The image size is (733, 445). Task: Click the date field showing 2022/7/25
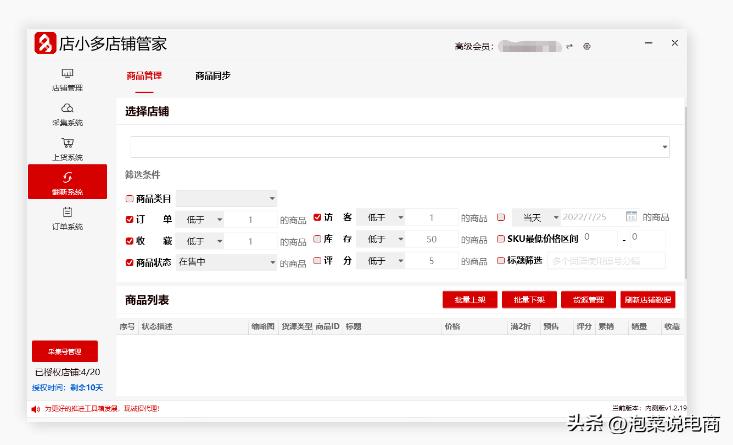point(592,217)
